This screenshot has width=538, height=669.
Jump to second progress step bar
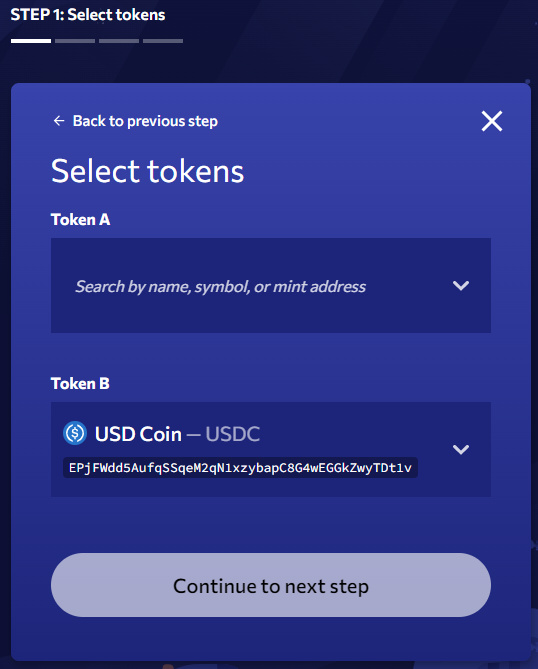pyautogui.click(x=75, y=41)
